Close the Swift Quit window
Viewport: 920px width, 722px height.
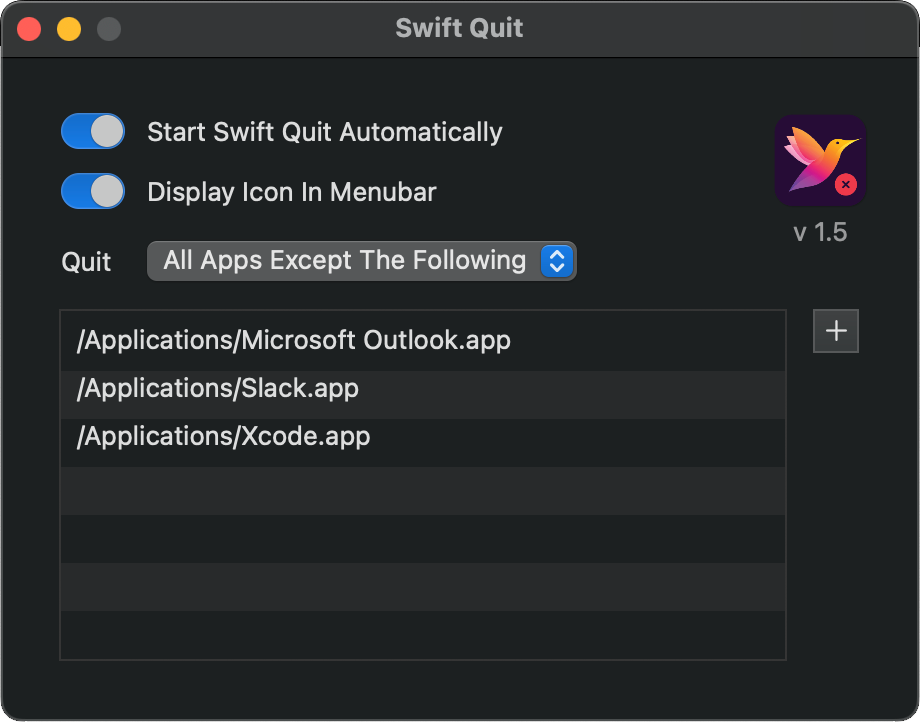click(29, 29)
